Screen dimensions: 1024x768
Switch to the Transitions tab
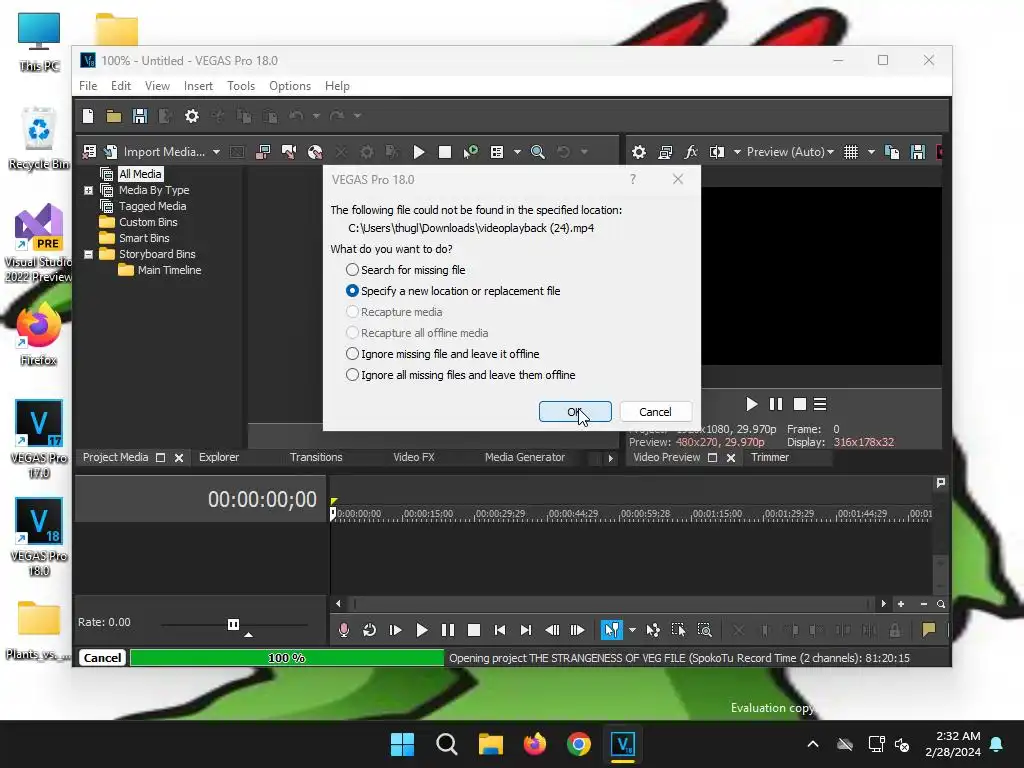pos(316,457)
